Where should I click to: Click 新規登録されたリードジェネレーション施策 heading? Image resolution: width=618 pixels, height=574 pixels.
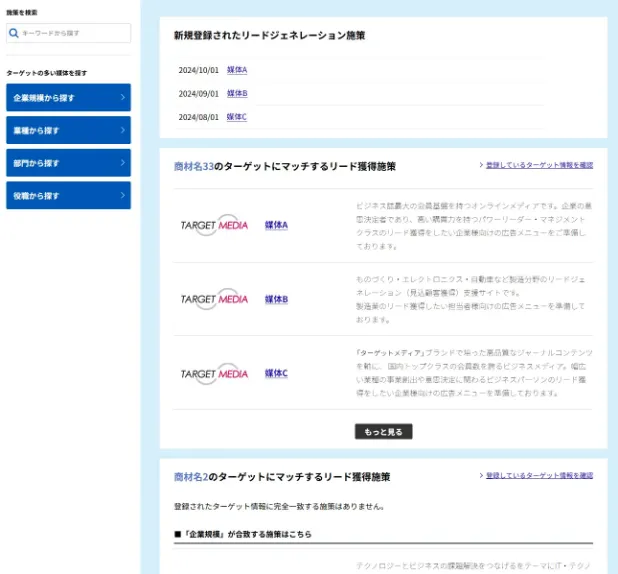tap(270, 35)
